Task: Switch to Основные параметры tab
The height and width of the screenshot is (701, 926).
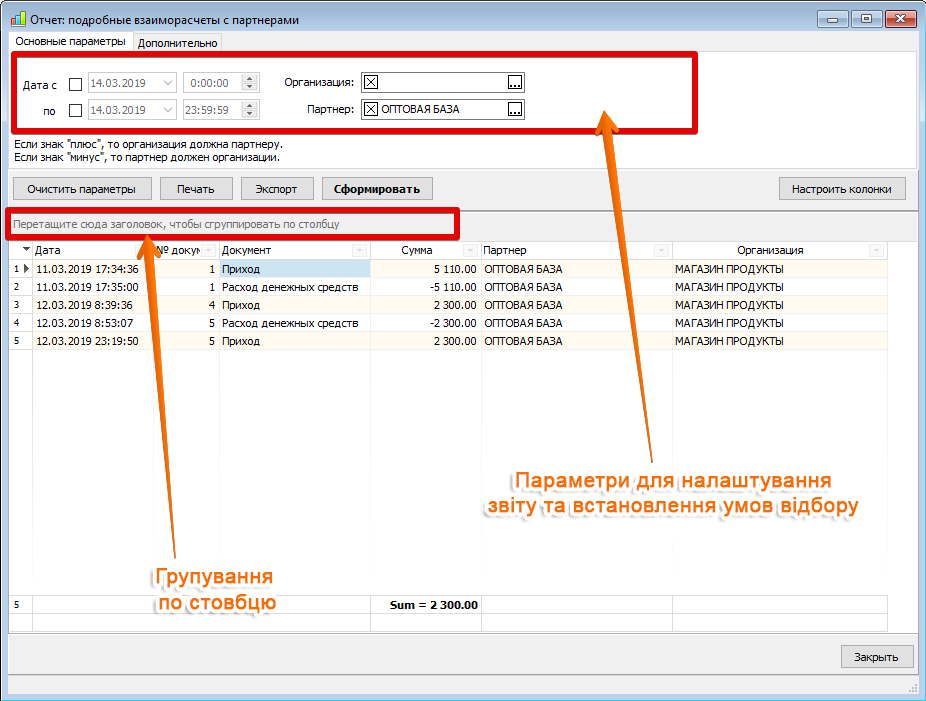Action: pyautogui.click(x=70, y=41)
